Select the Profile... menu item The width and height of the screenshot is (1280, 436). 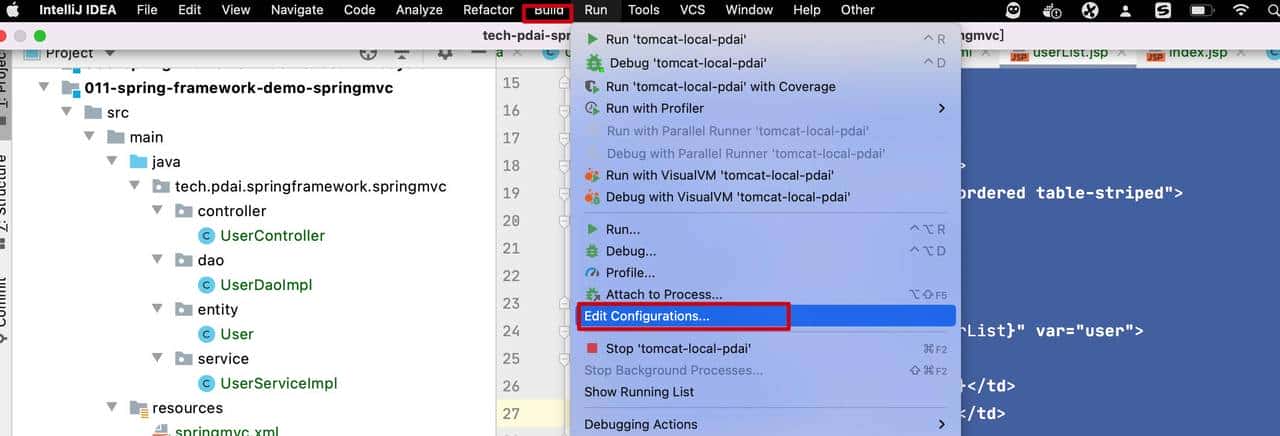point(765,272)
